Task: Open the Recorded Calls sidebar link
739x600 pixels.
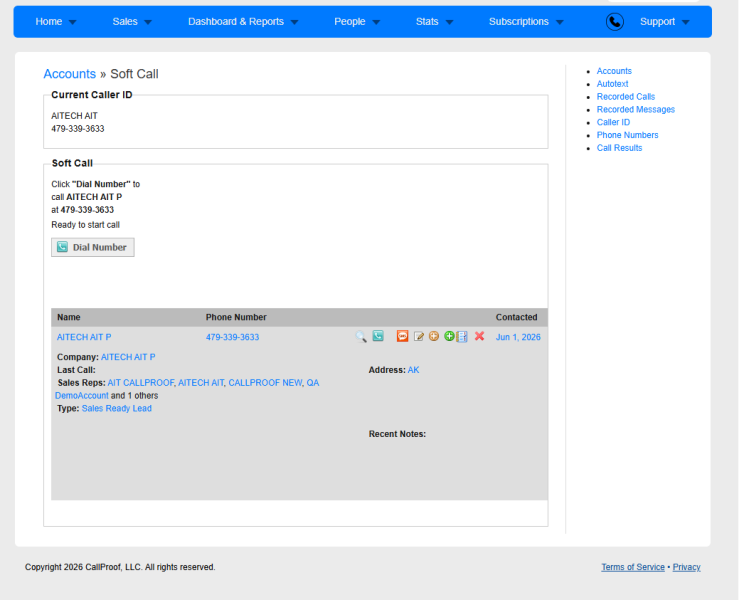Action: coord(625,97)
